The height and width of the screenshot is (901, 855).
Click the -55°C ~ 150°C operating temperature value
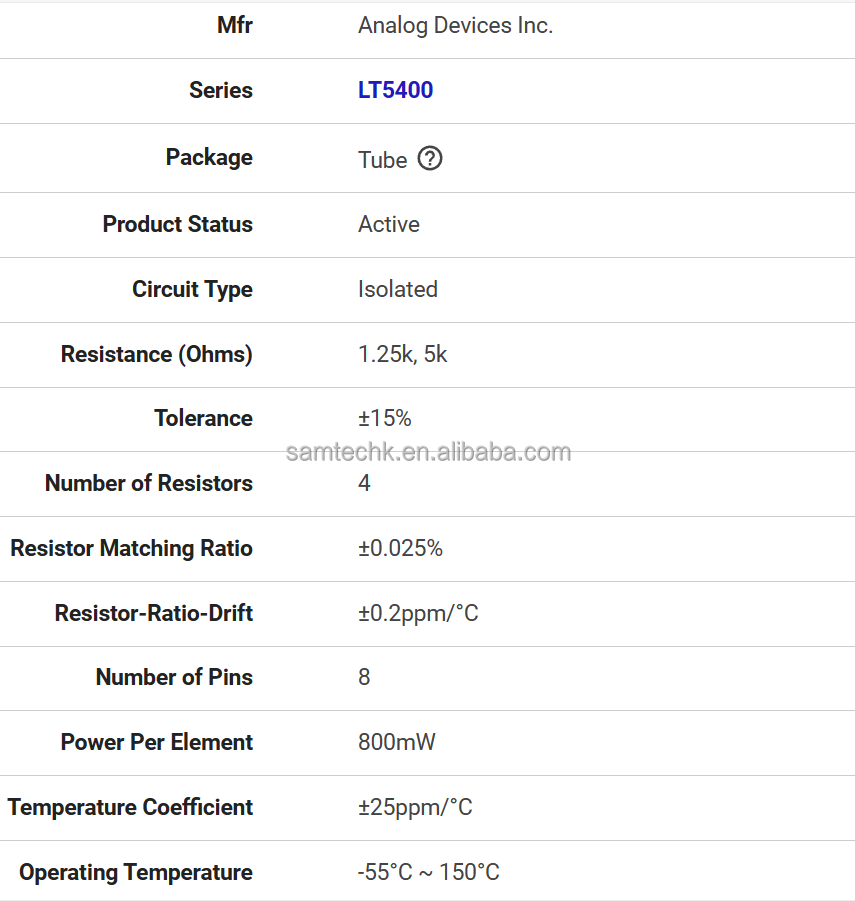(428, 872)
